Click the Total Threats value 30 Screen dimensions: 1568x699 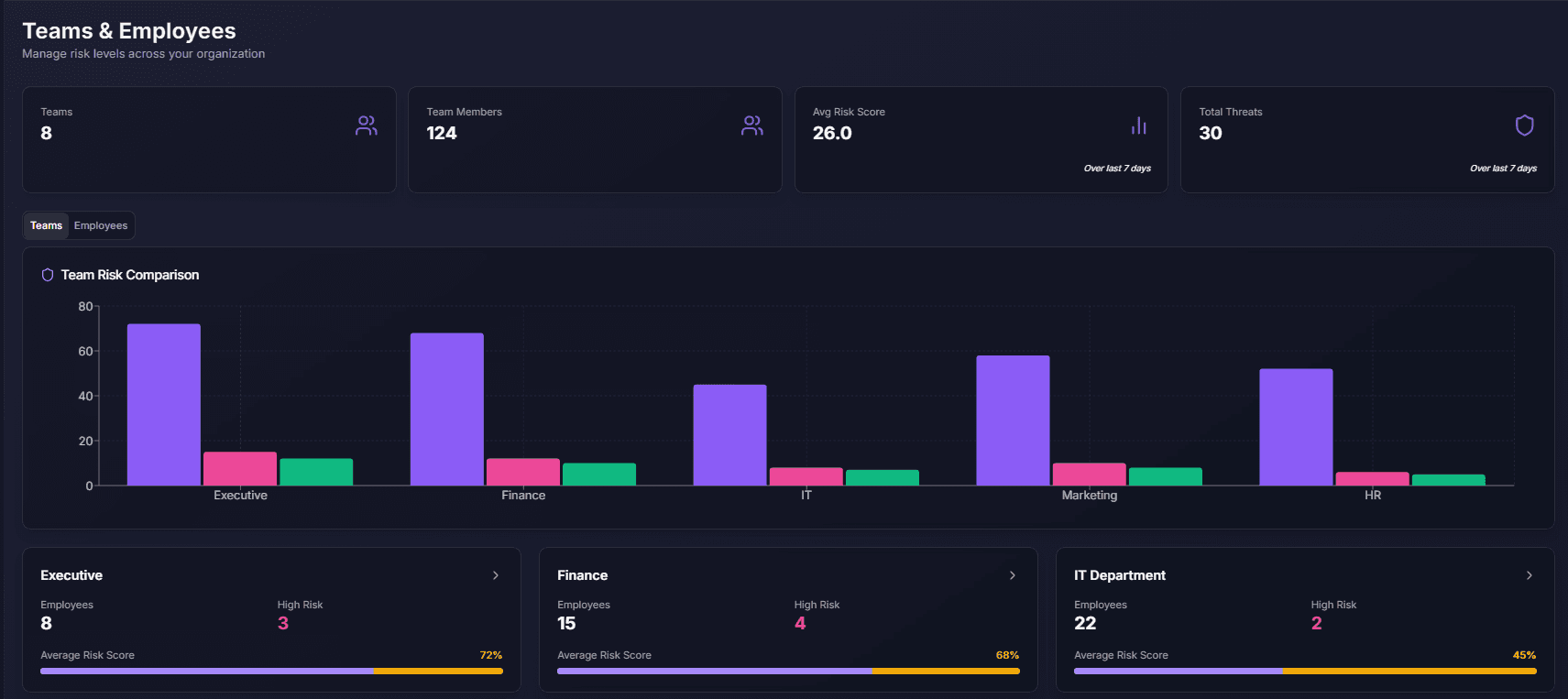pos(1211,133)
